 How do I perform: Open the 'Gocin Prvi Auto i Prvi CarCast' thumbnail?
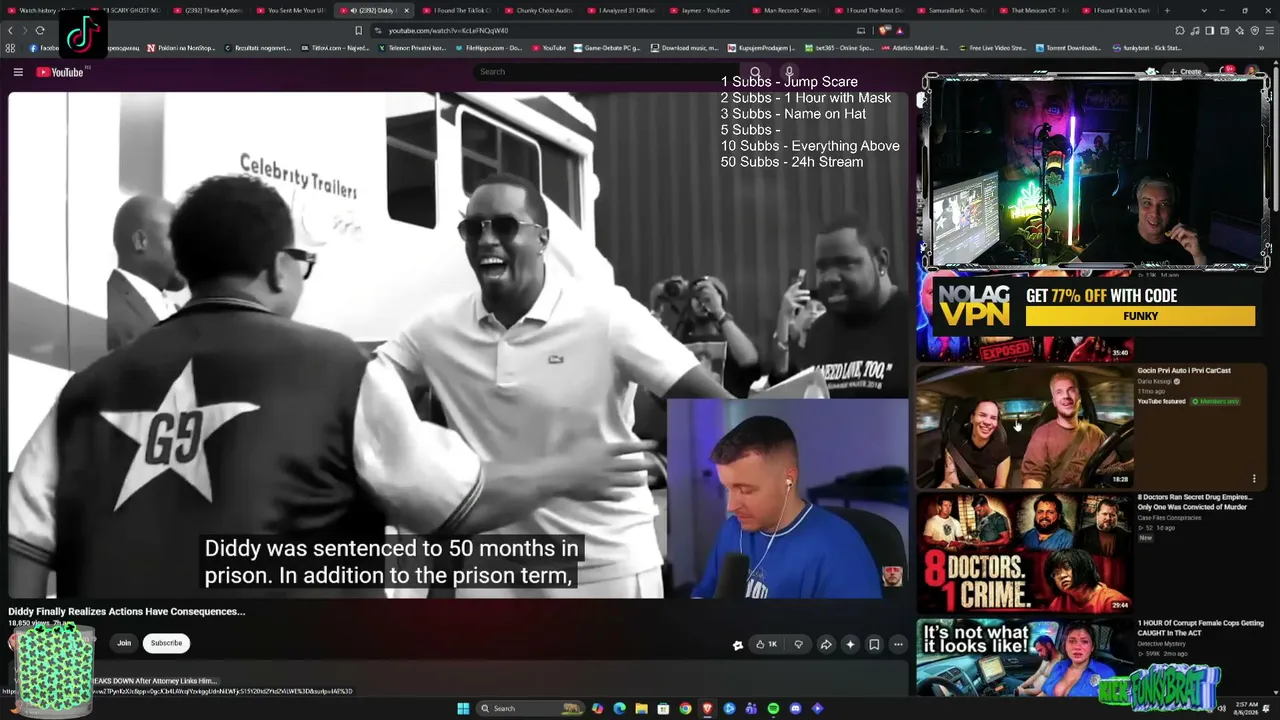[x=1024, y=426]
